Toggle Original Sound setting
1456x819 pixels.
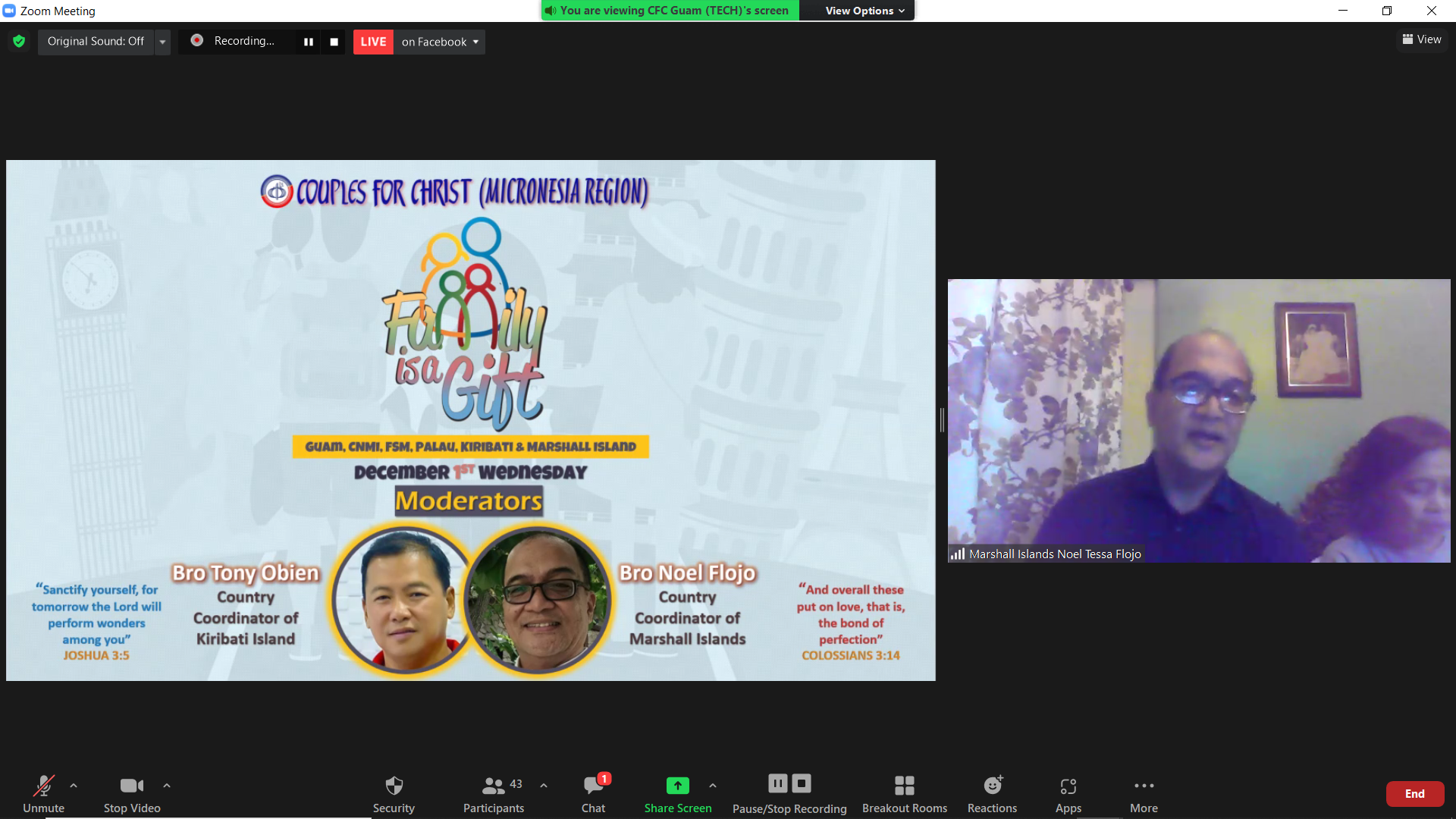tap(96, 41)
